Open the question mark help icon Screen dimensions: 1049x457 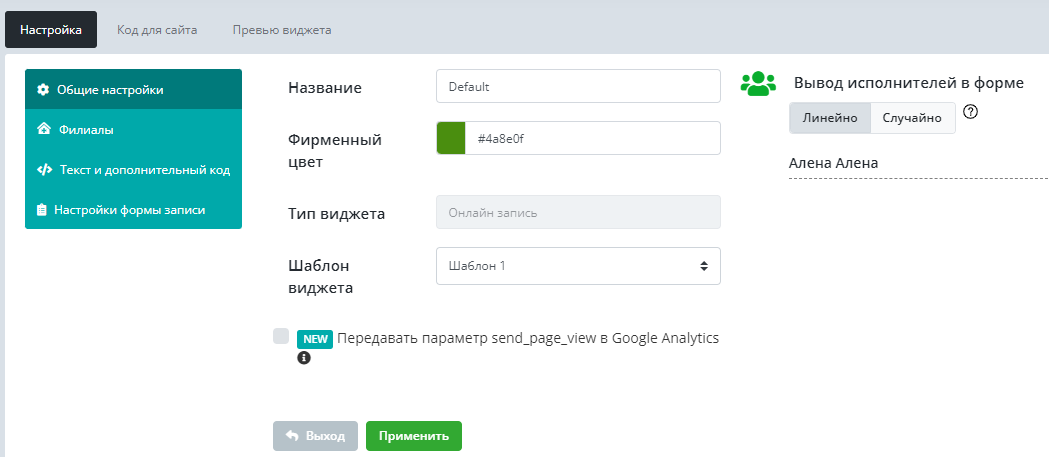pyautogui.click(x=971, y=112)
